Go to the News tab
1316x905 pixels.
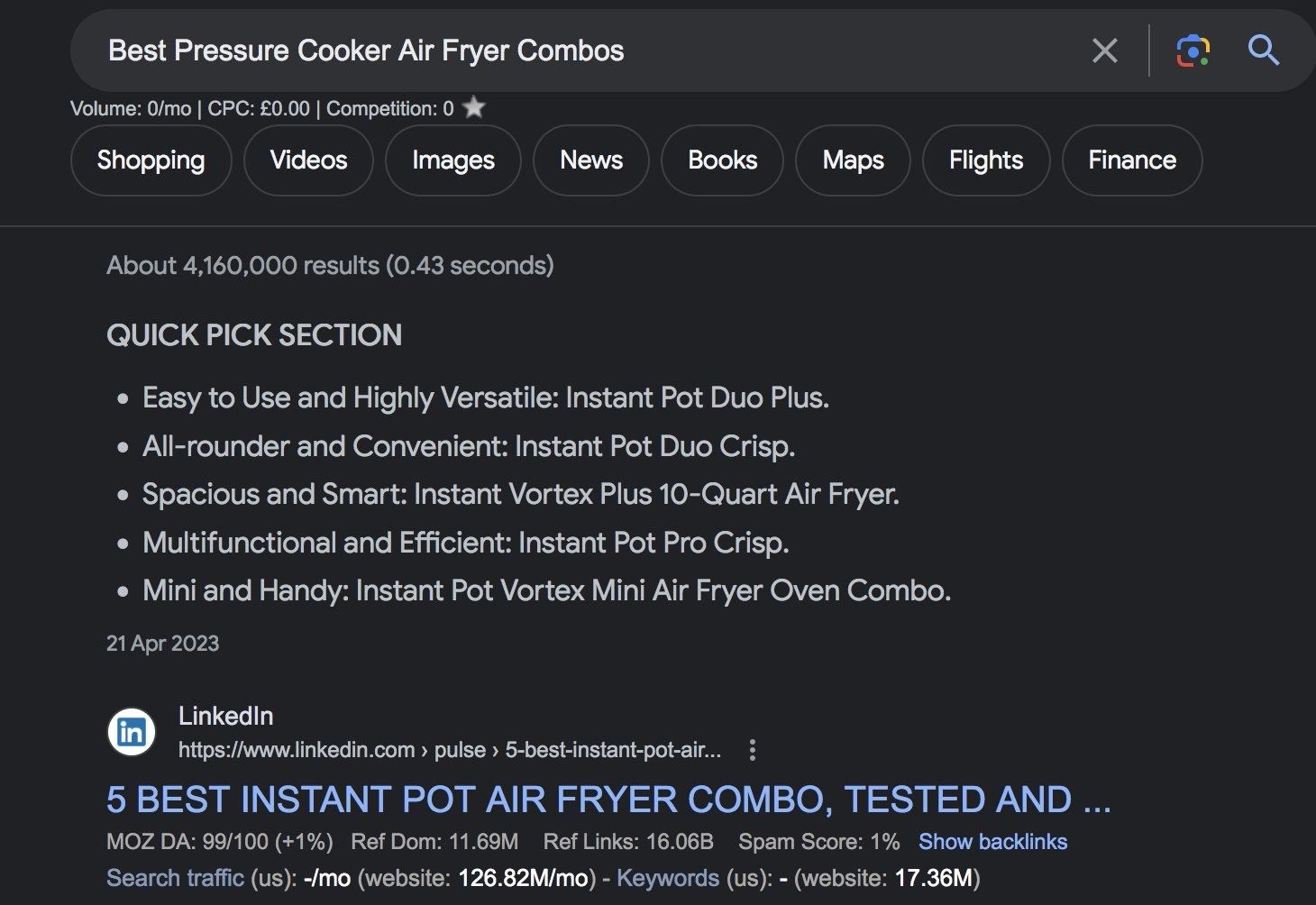click(x=590, y=160)
